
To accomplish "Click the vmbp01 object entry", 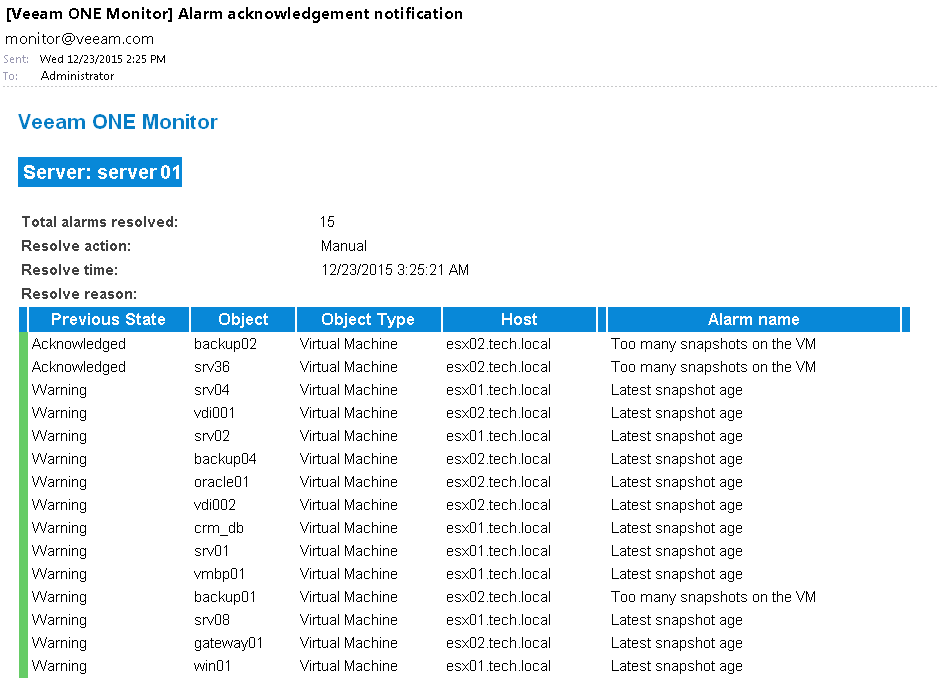I will point(219,574).
